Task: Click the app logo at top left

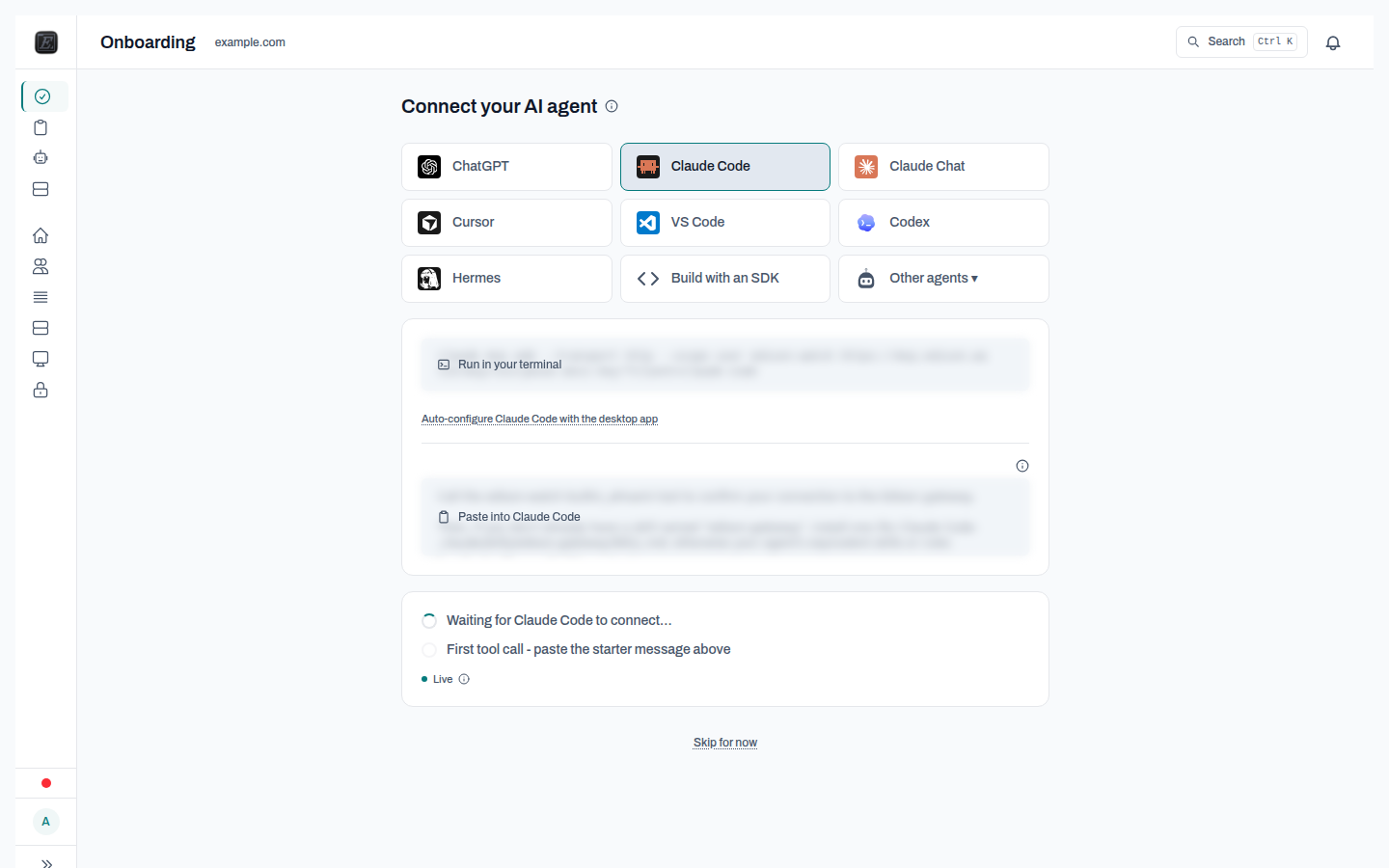Action: 46,42
